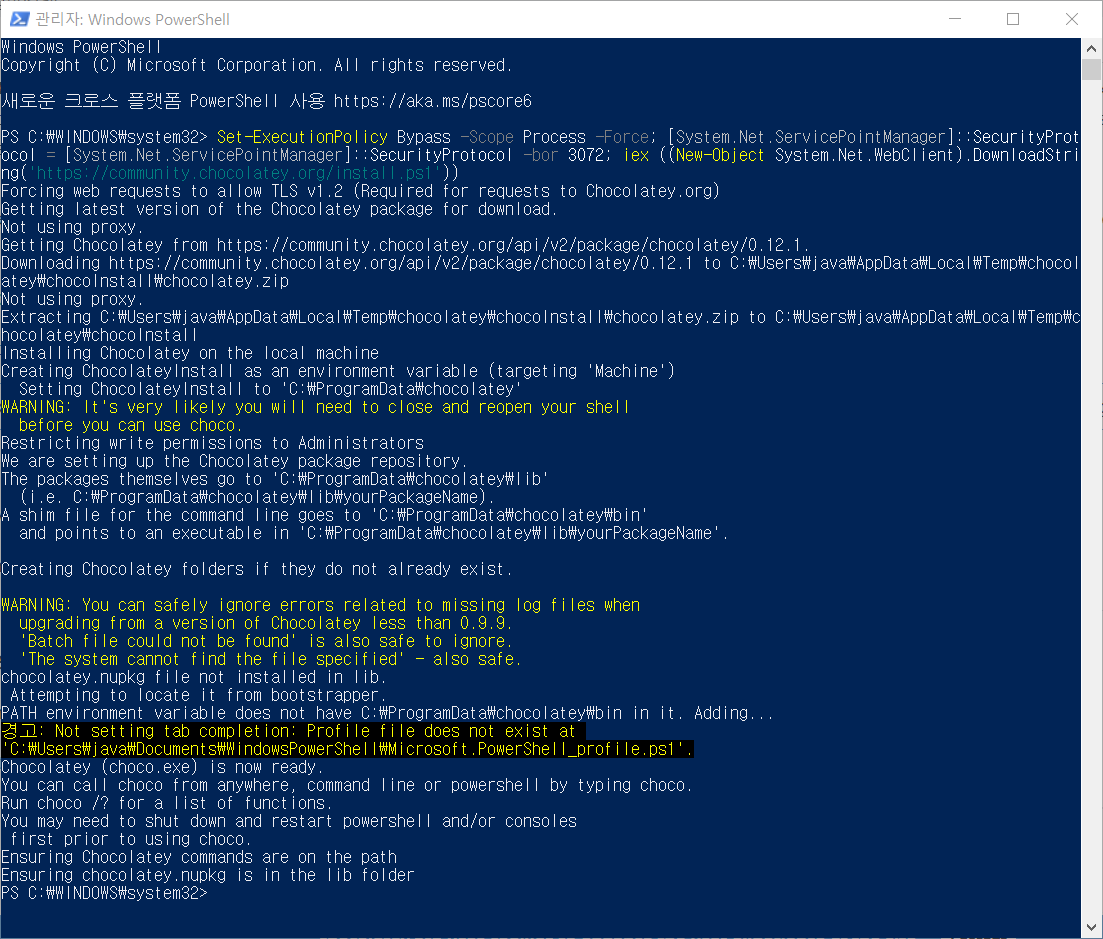Click the vertical scrollbar thumb
This screenshot has width=1103, height=939.
[1091, 70]
